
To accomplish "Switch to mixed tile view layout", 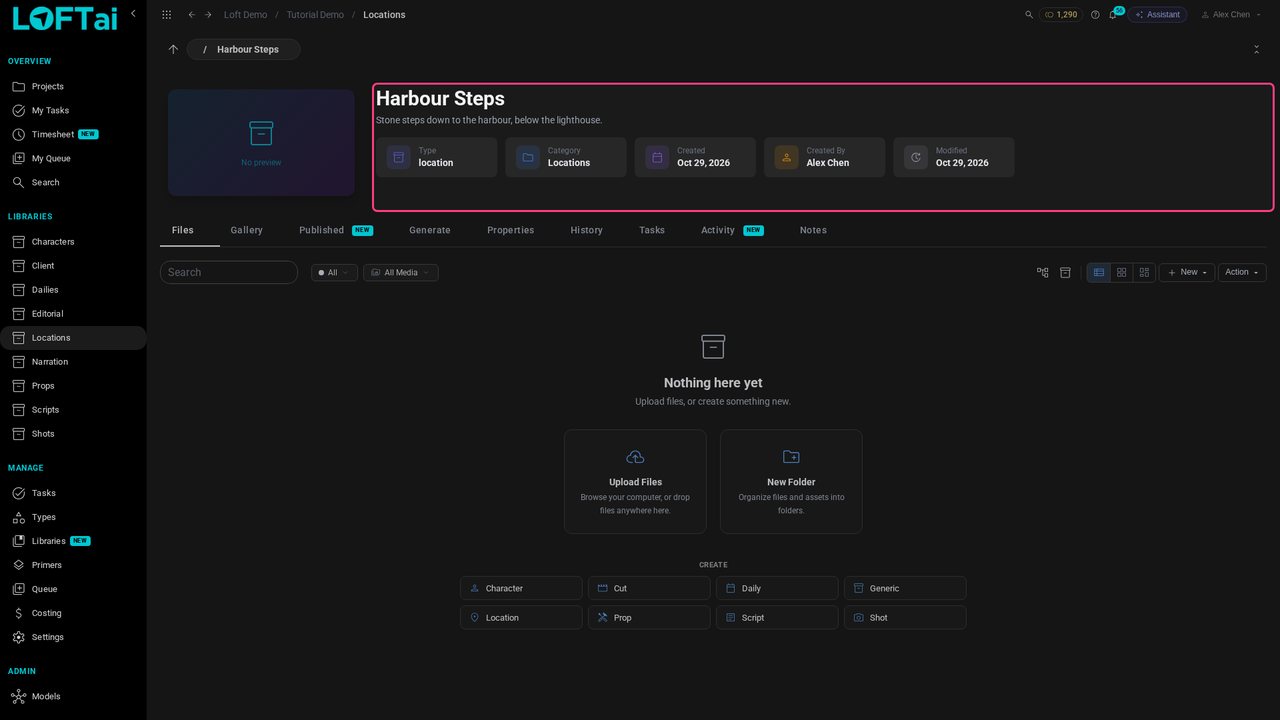I will tap(1145, 272).
